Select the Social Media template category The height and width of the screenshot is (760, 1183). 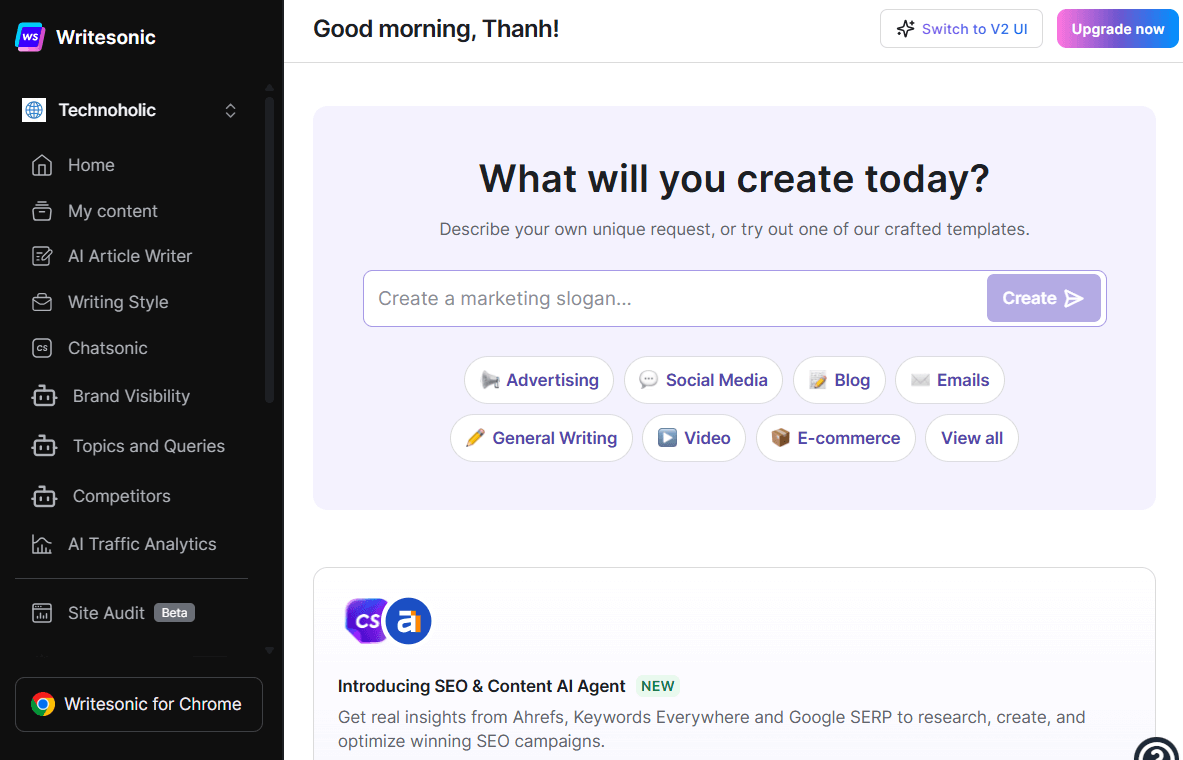click(703, 380)
